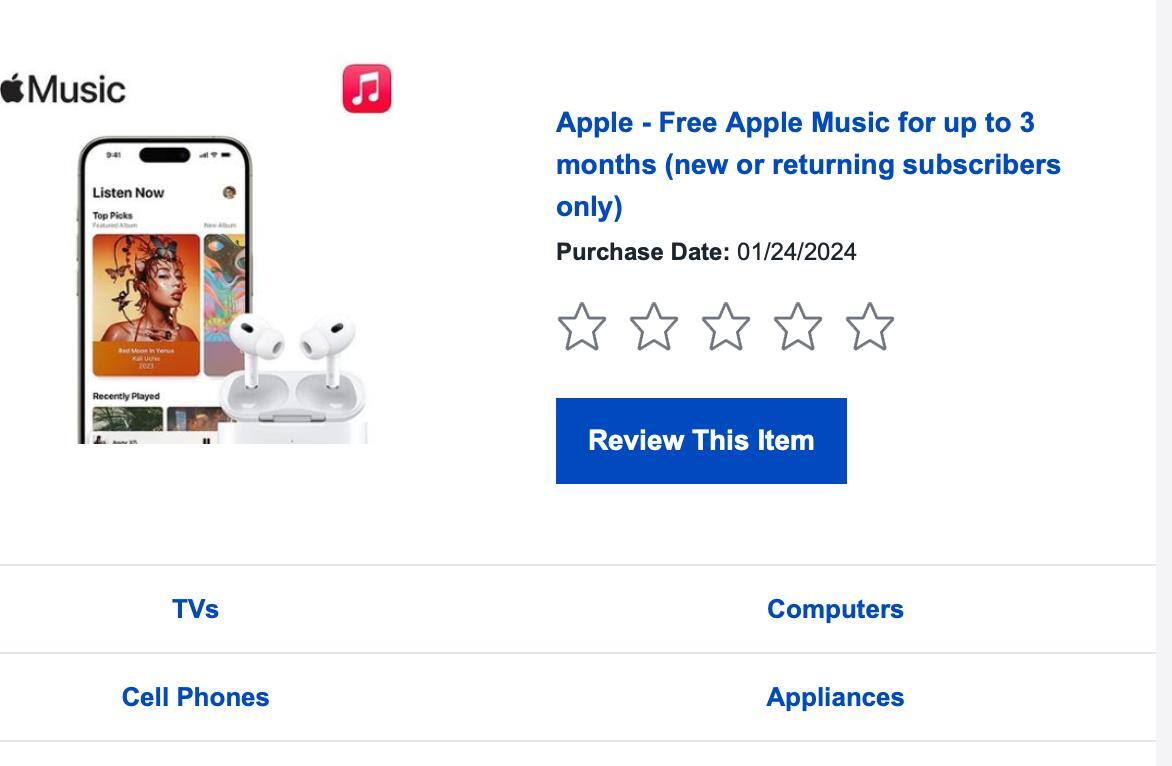Click the product image thumbnail

tap(220, 290)
